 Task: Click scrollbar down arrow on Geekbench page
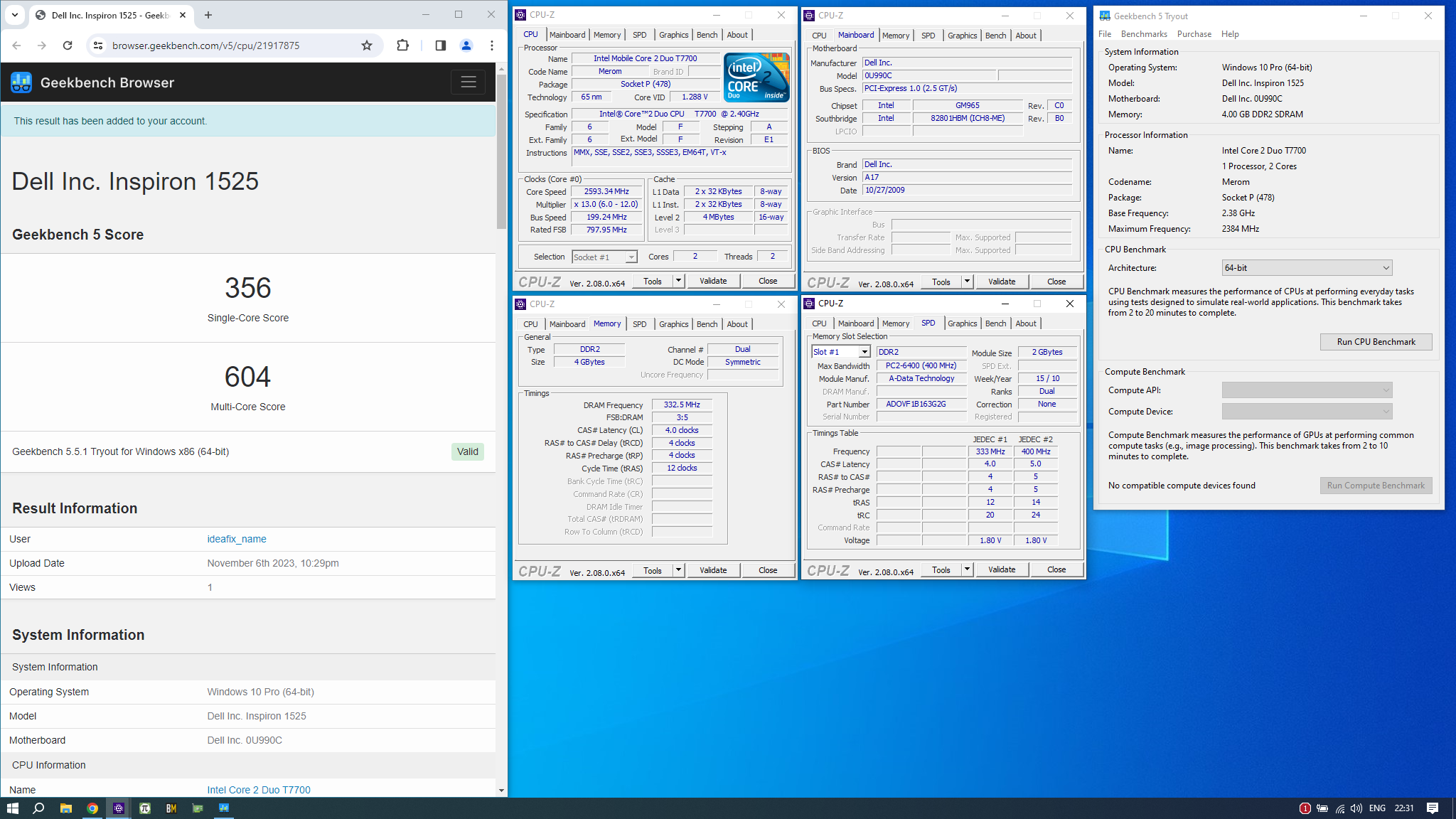click(502, 791)
